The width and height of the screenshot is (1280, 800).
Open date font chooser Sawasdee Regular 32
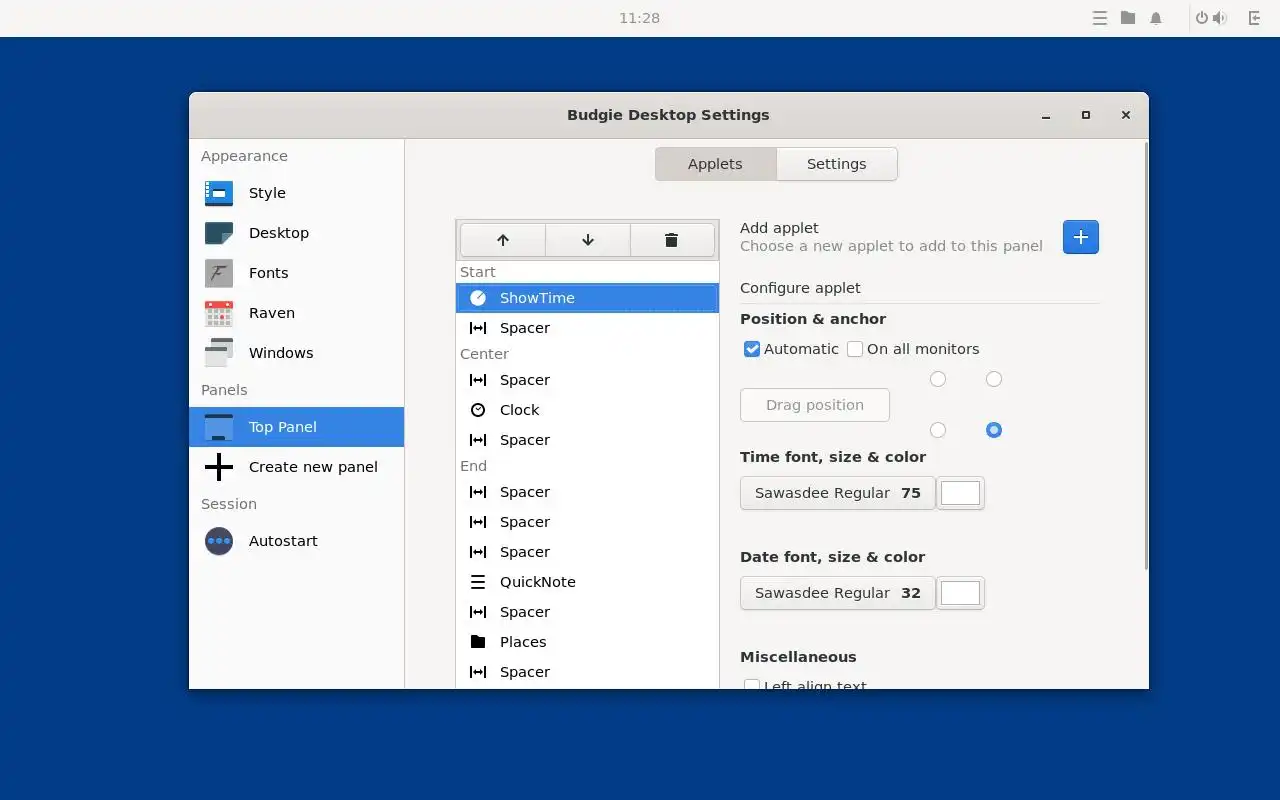pyautogui.click(x=838, y=593)
